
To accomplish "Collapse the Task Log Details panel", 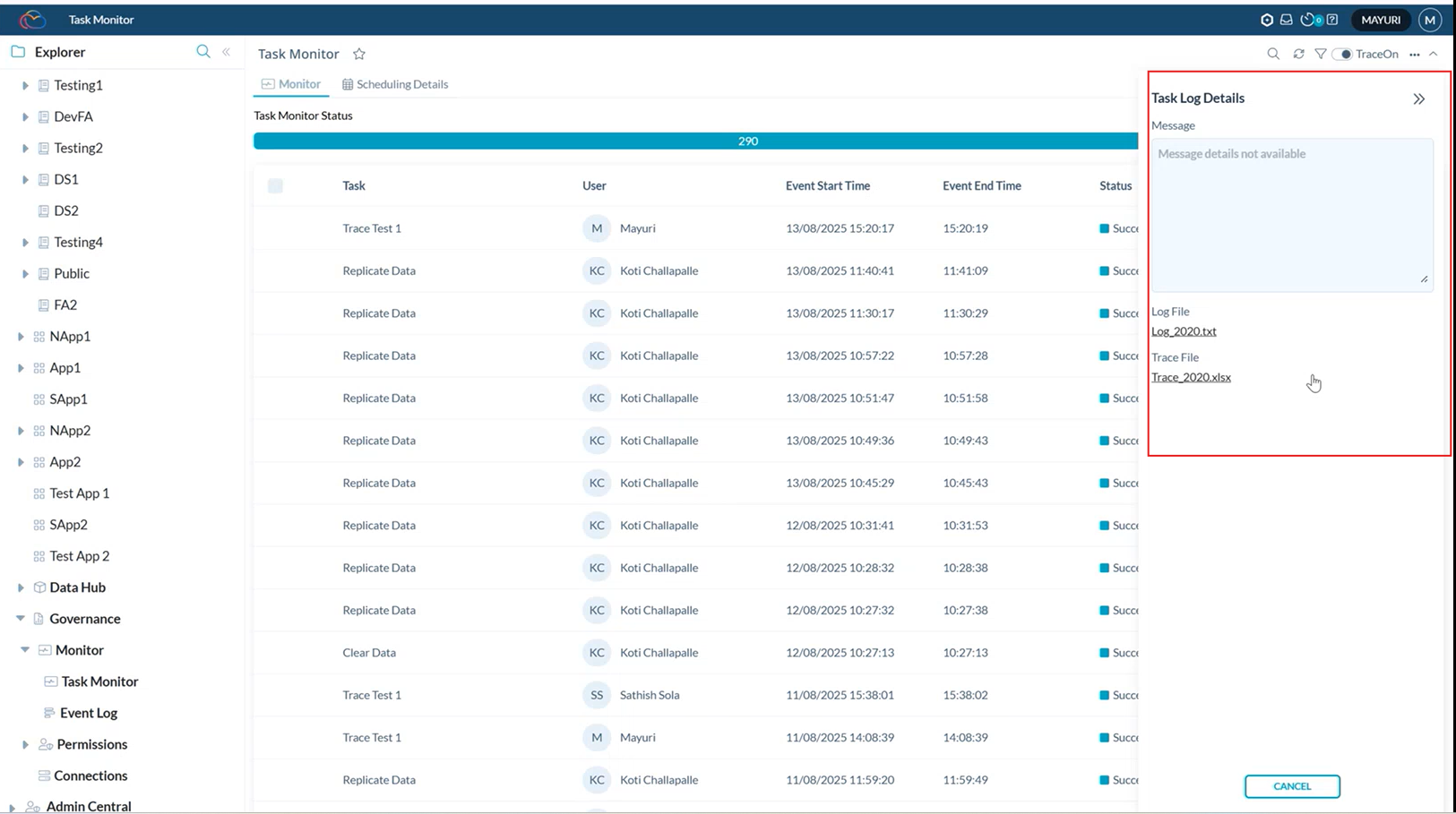I will [x=1419, y=99].
